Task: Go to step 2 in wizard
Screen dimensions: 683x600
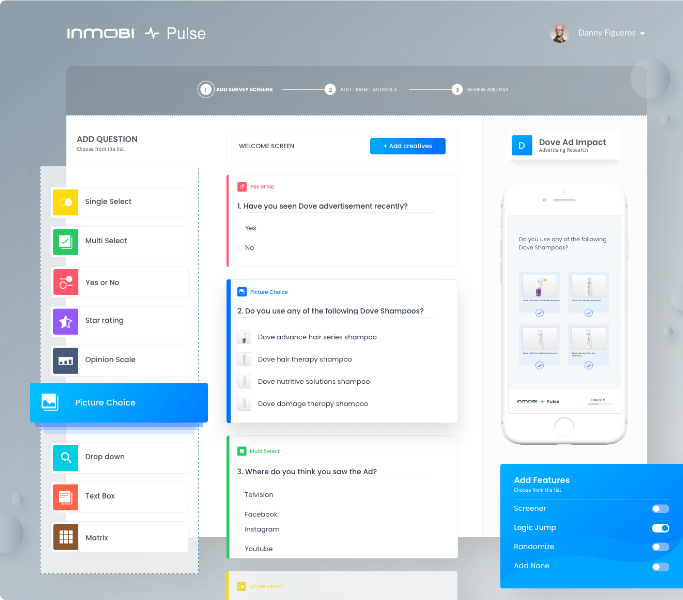Action: [x=330, y=89]
